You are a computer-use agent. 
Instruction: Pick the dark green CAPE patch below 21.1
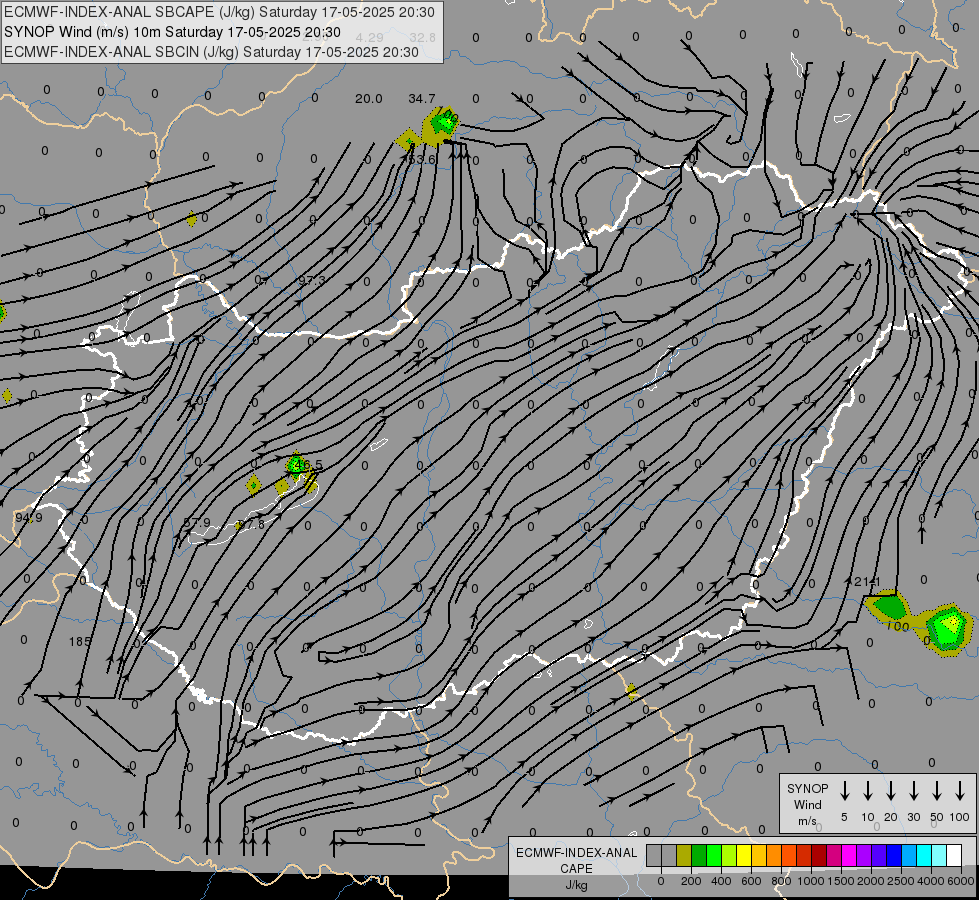[x=890, y=605]
